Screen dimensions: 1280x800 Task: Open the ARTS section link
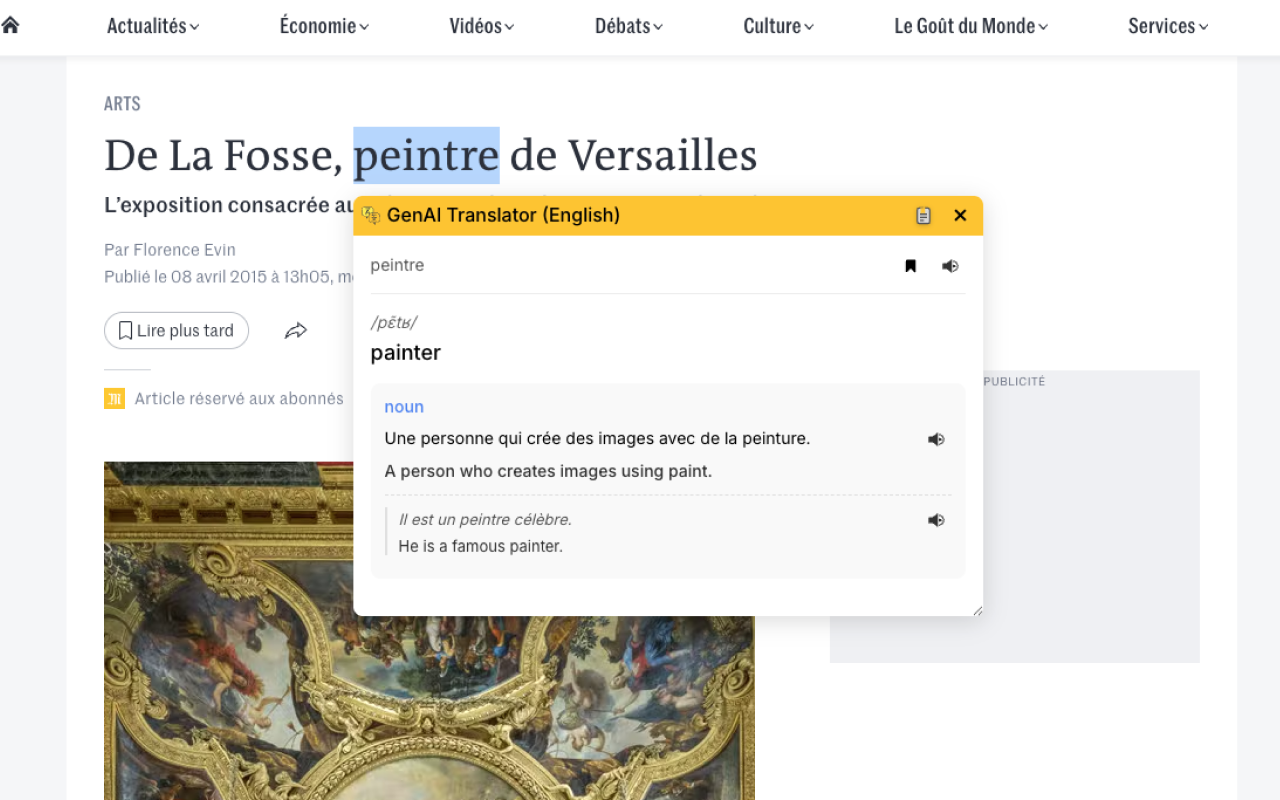[x=122, y=103]
